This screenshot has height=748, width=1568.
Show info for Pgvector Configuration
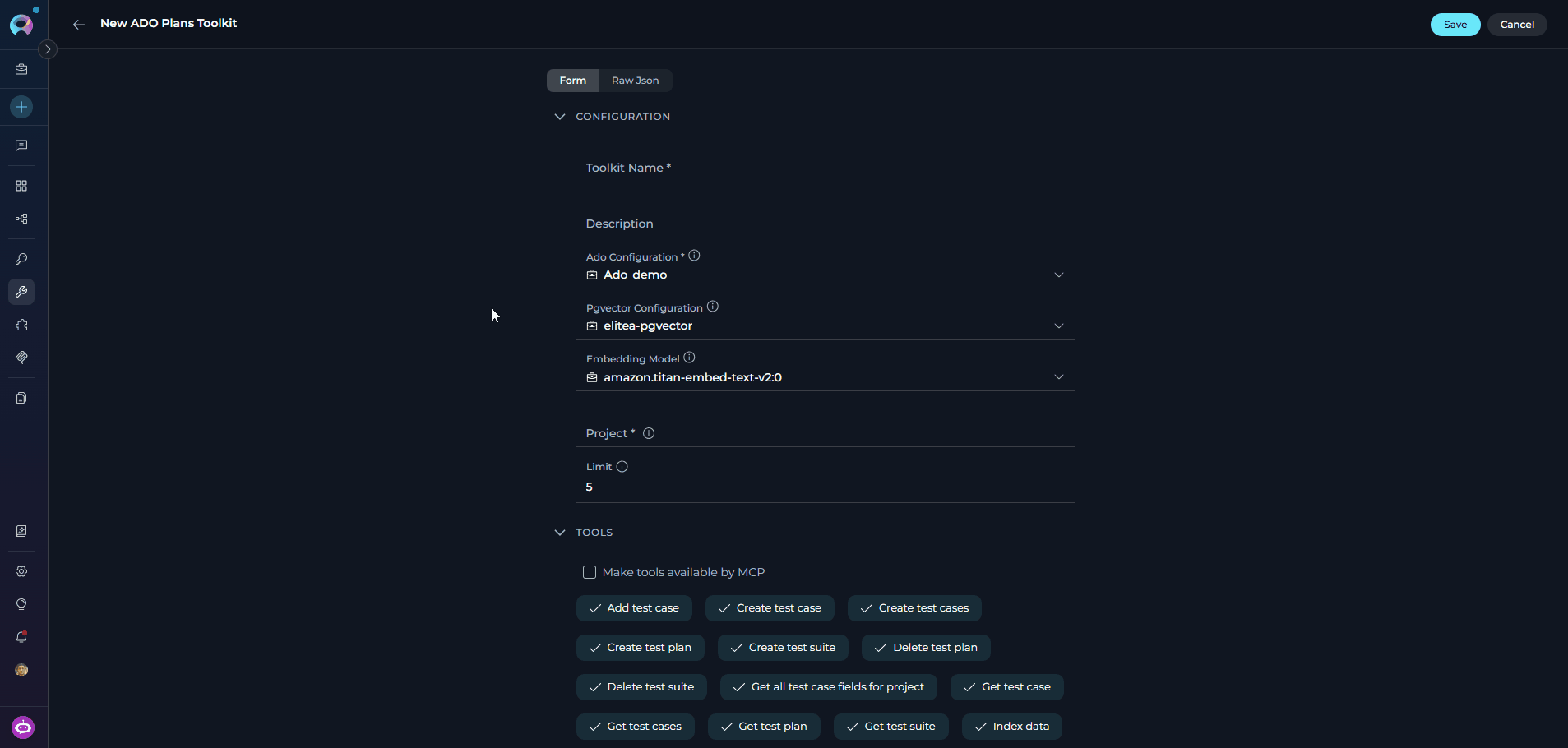pos(713,307)
